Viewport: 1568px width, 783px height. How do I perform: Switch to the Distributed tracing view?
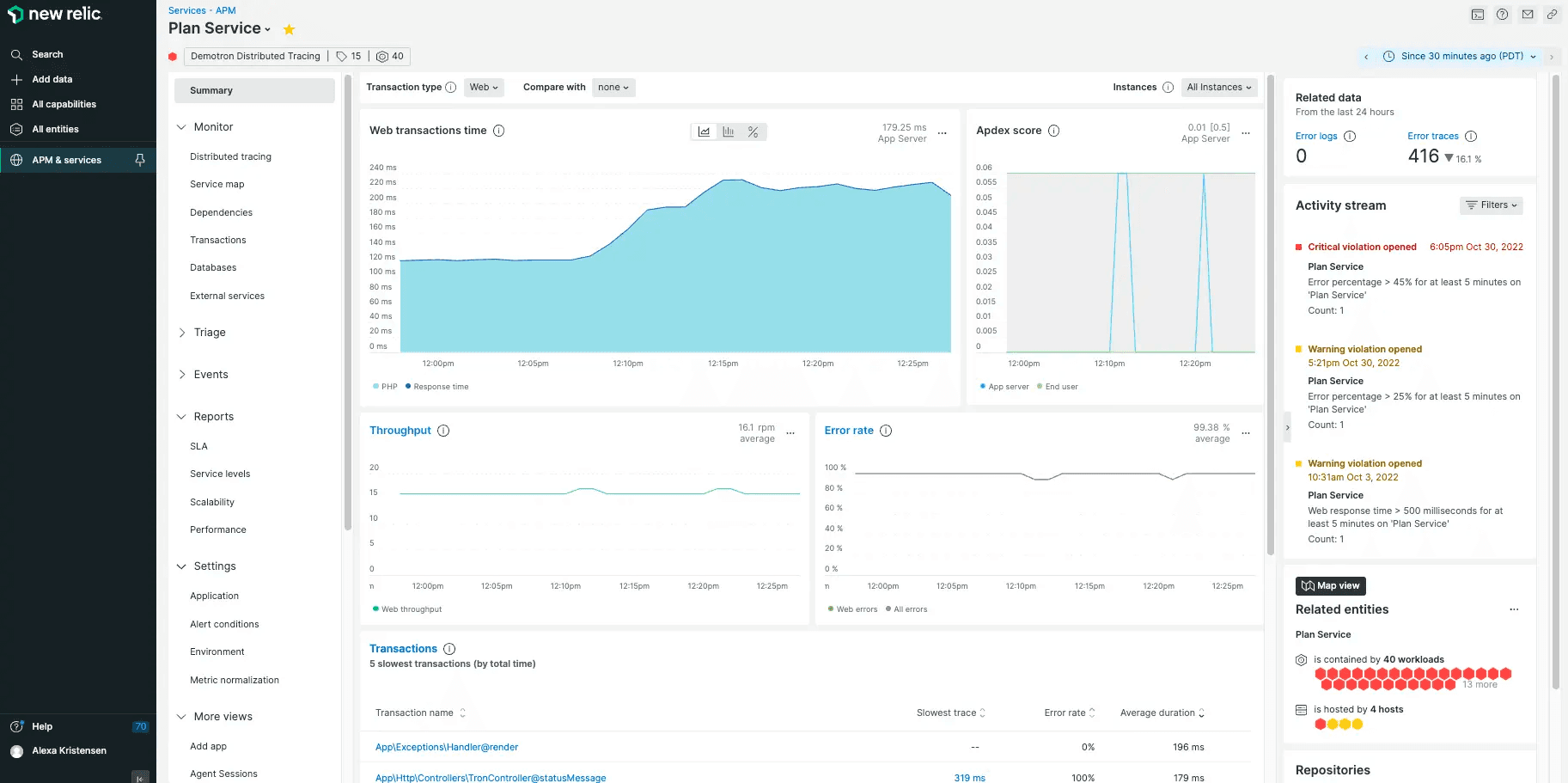(229, 156)
